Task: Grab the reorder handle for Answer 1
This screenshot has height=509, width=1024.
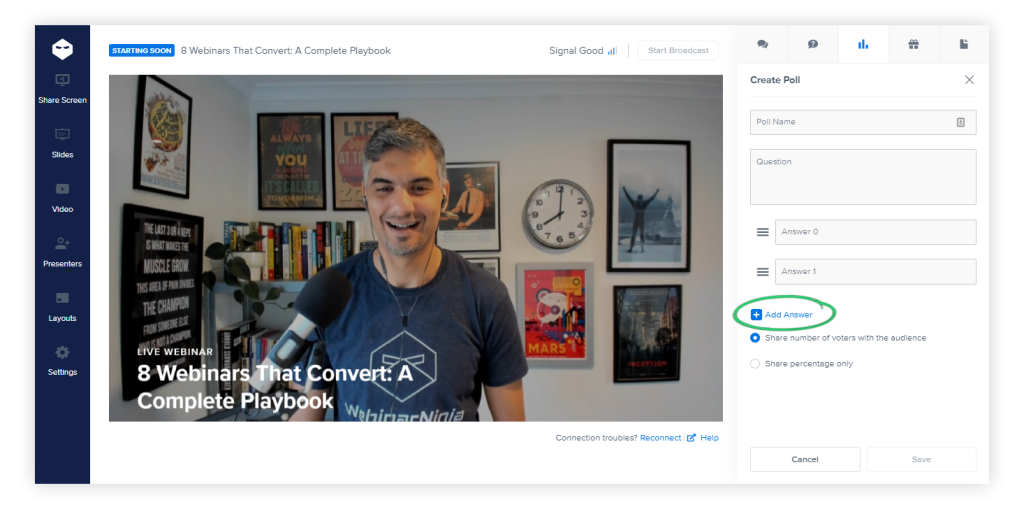Action: [762, 271]
